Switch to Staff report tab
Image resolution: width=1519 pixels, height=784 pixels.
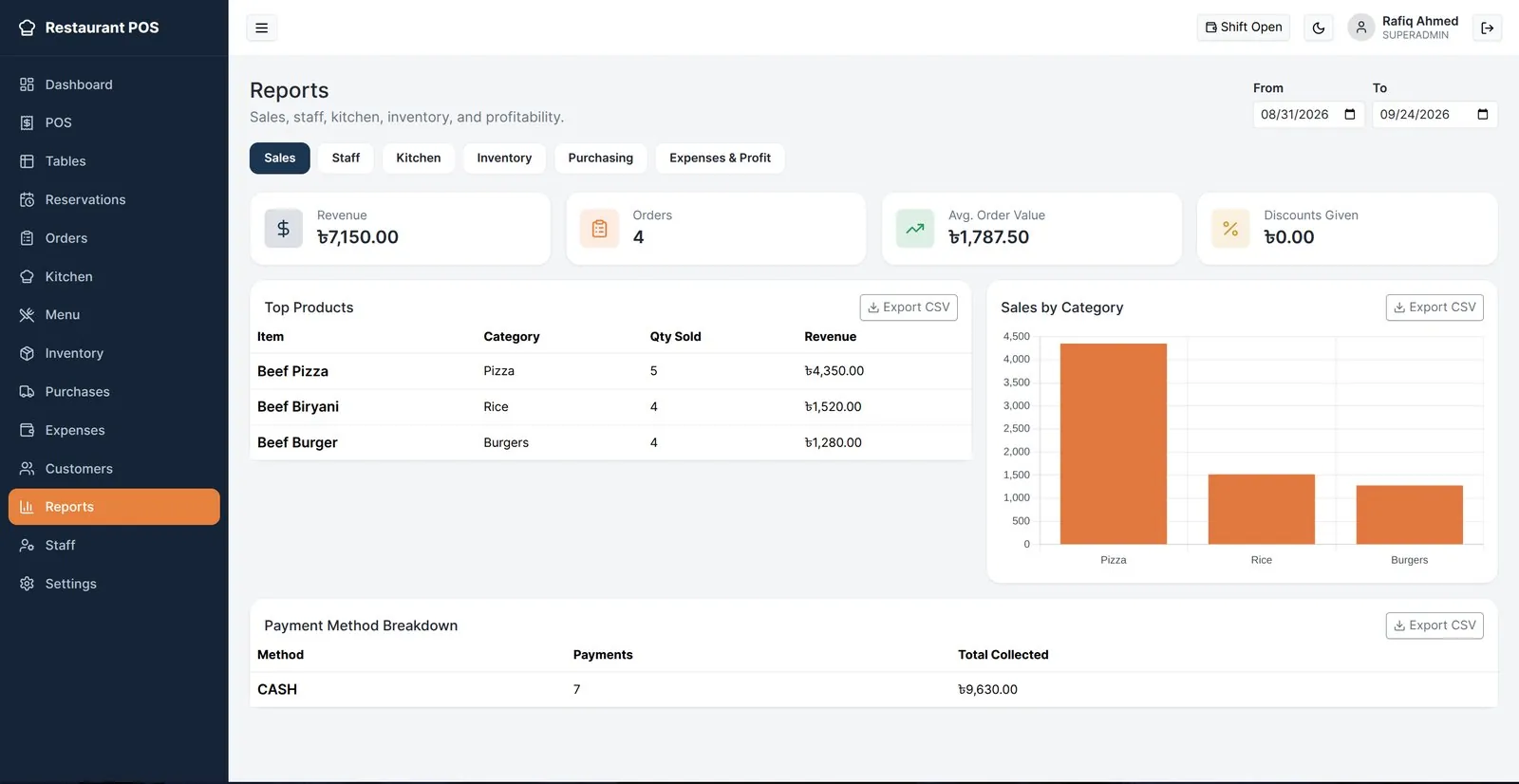pyautogui.click(x=346, y=158)
